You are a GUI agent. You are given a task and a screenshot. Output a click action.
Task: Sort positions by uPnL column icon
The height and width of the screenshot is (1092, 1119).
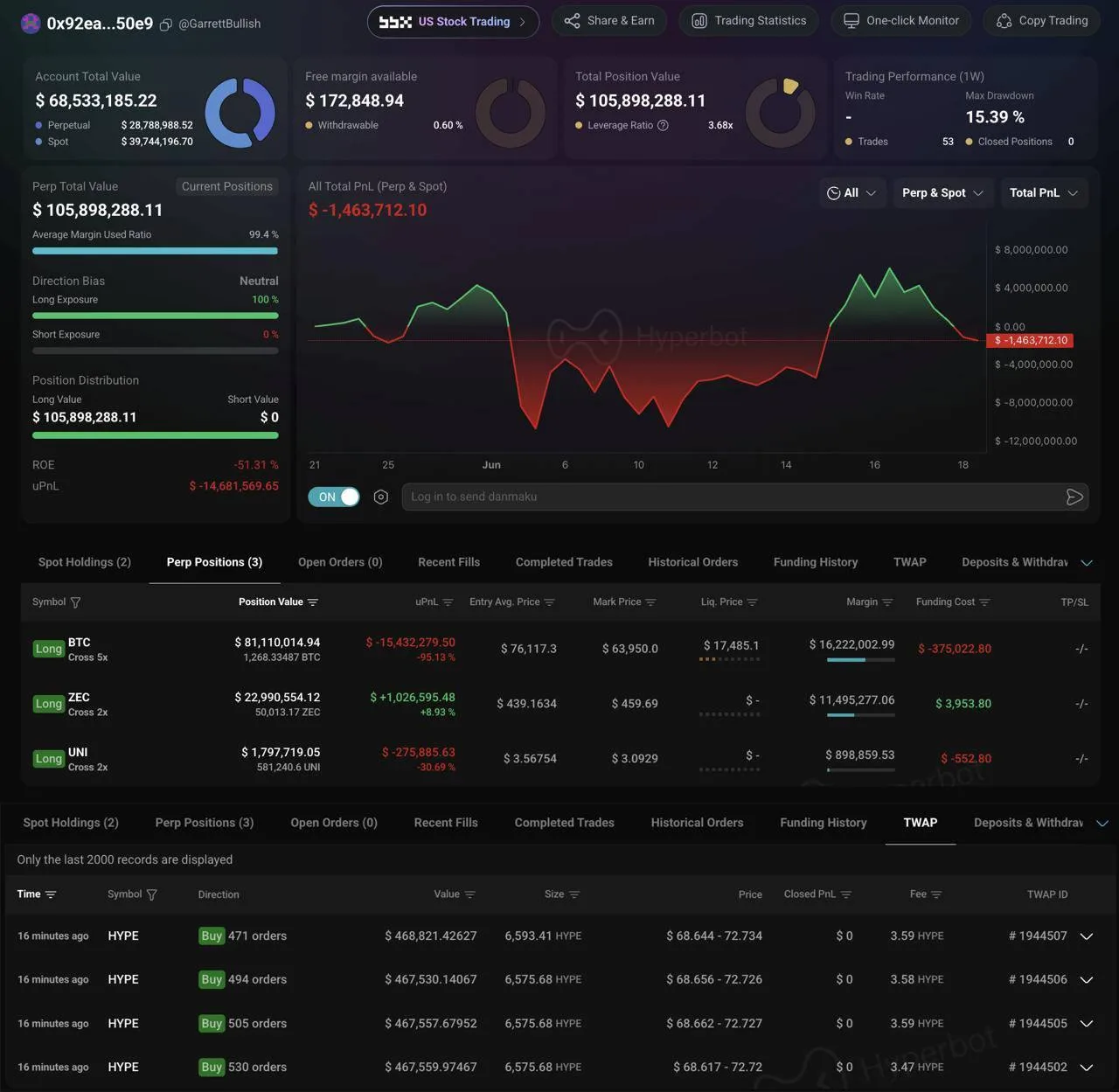point(448,602)
